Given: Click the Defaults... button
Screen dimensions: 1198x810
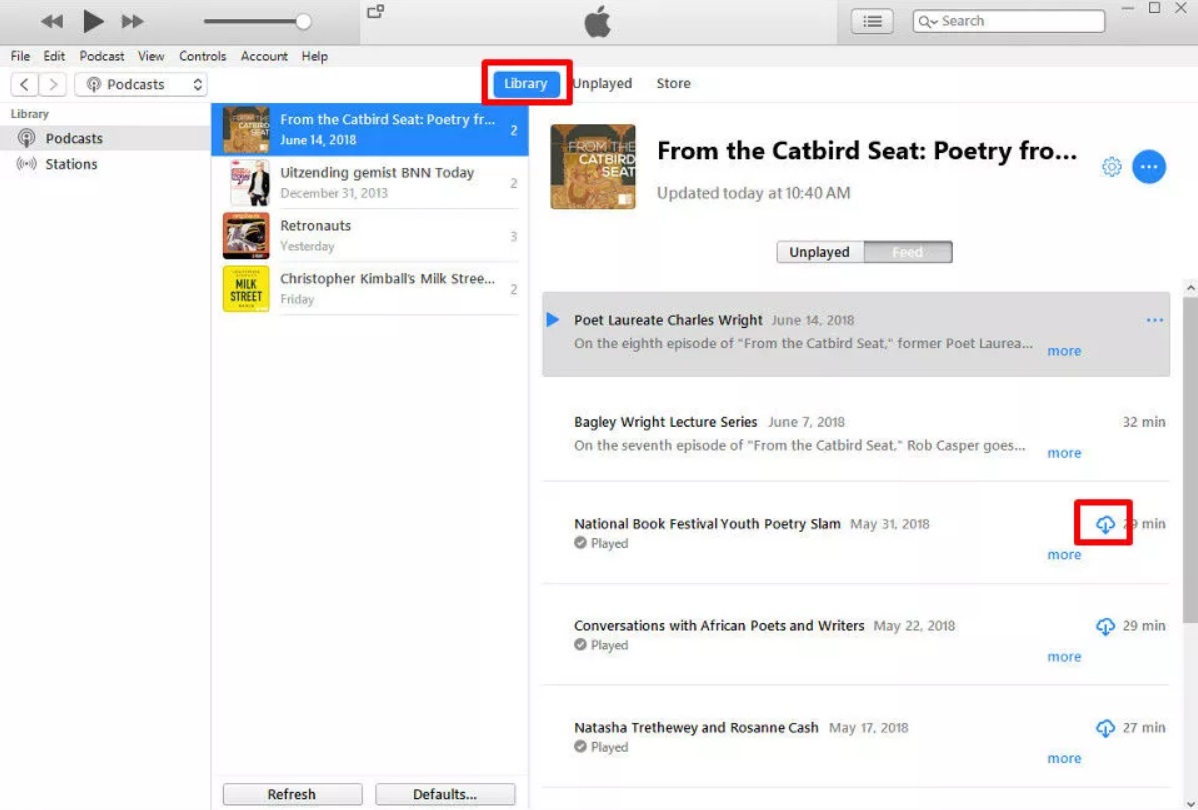Looking at the screenshot, I should pyautogui.click(x=445, y=794).
